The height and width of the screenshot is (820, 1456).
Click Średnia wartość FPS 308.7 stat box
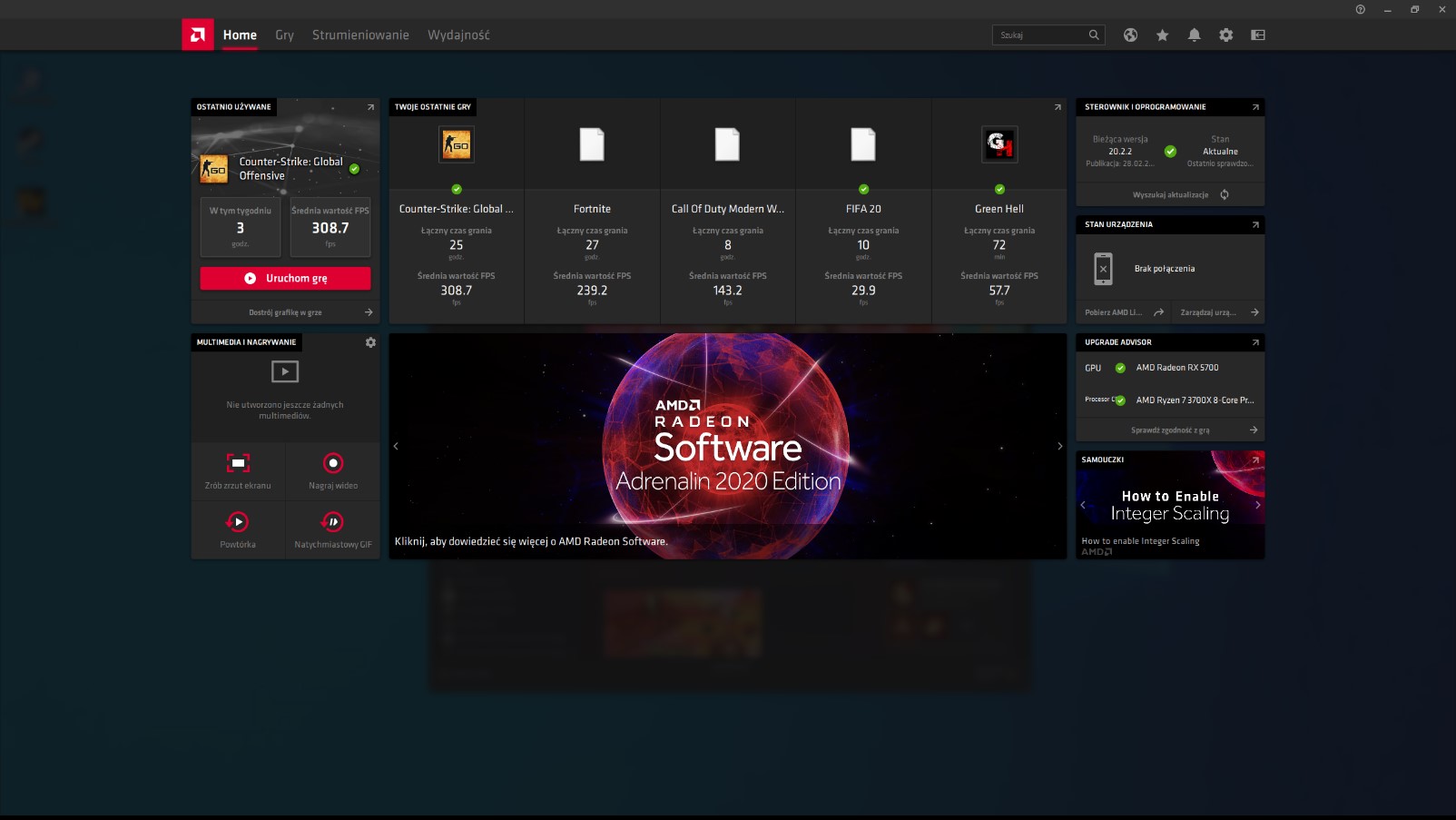pos(330,227)
